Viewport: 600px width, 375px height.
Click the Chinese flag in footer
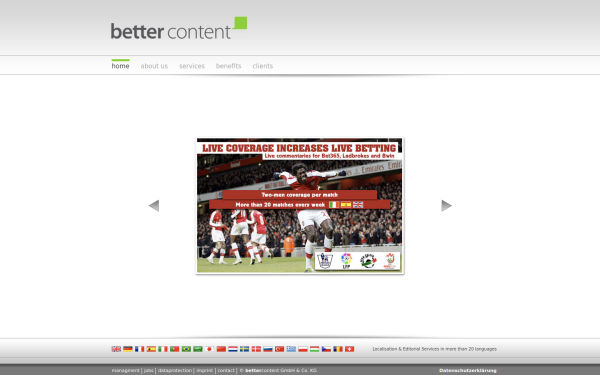221,349
